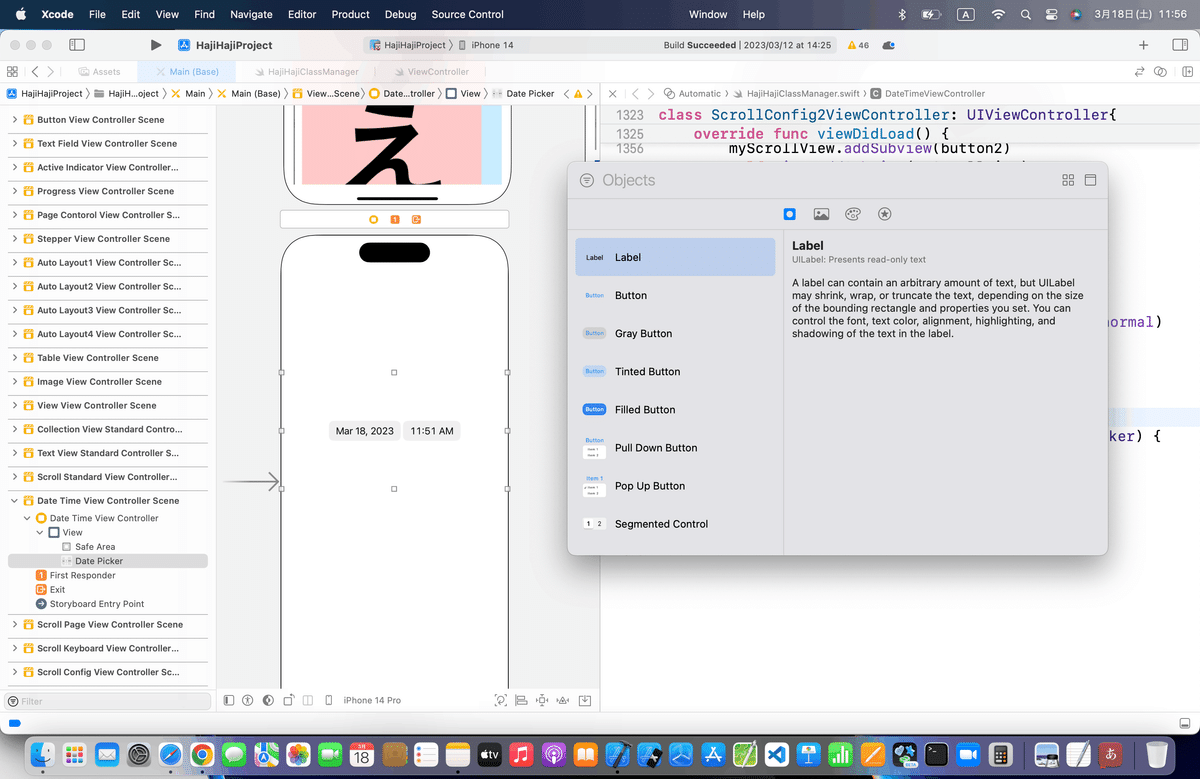1200x779 pixels.
Task: Expand Progress View Controller Scene
Action: (14, 191)
